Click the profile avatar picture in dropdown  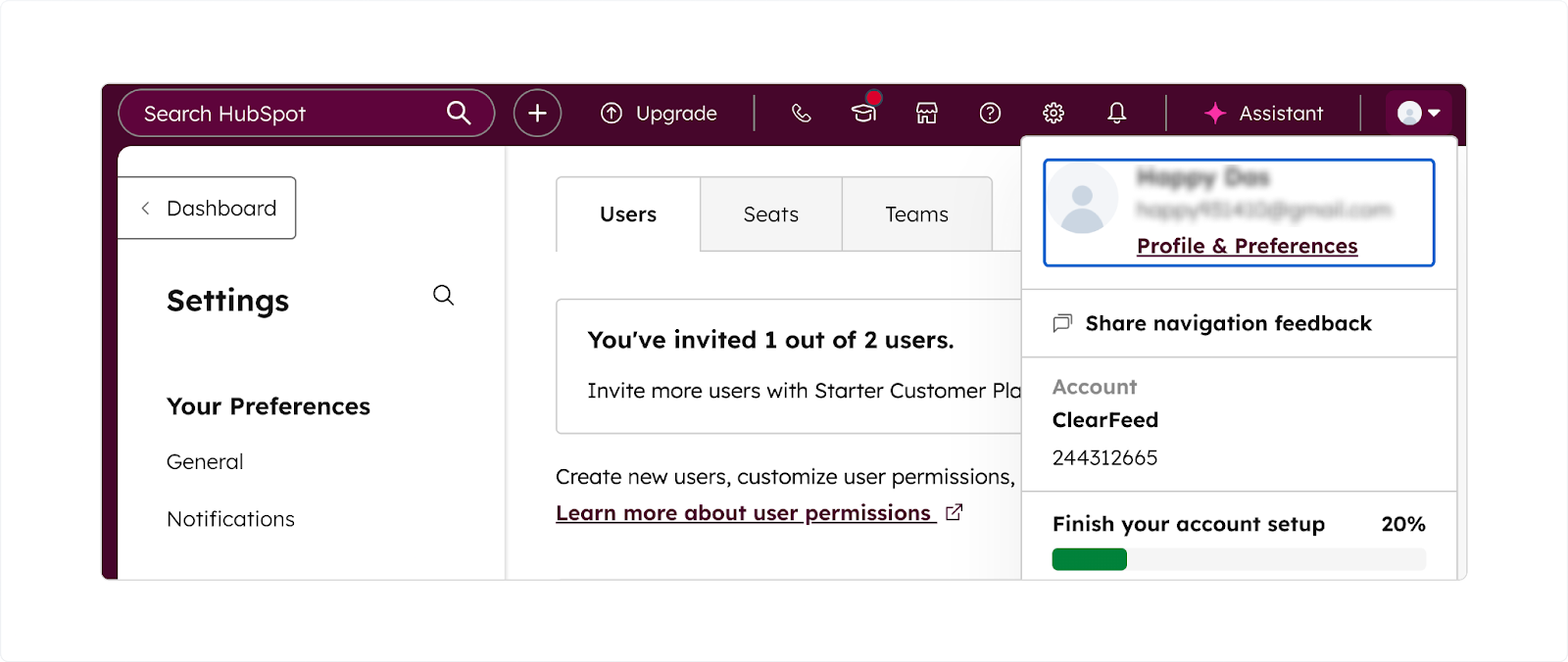pos(1083,199)
